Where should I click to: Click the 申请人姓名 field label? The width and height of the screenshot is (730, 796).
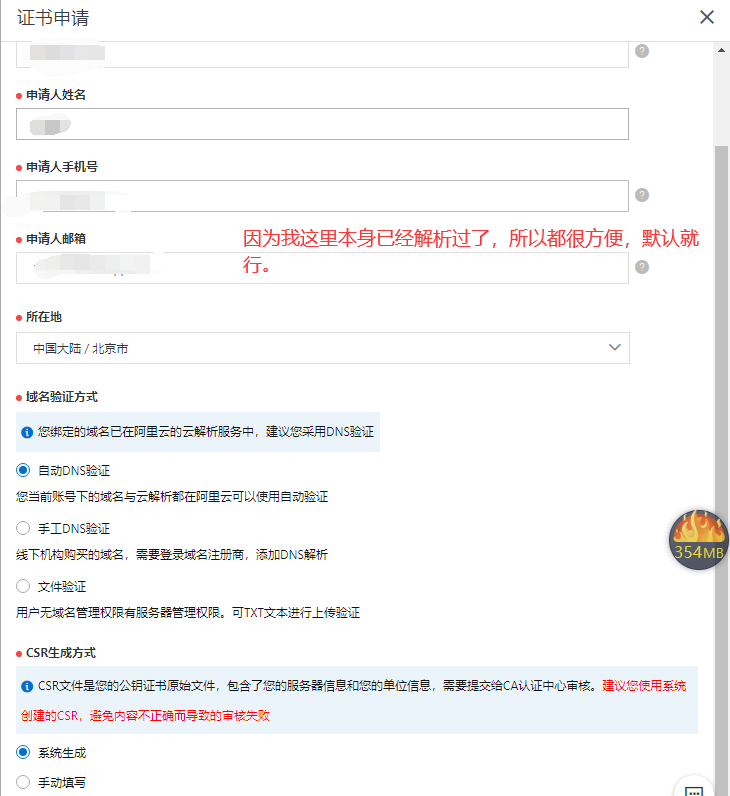(56, 95)
